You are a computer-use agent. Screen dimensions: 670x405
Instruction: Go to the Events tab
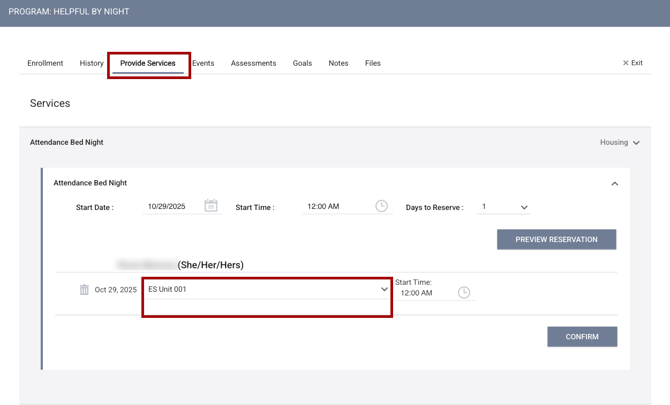203,63
